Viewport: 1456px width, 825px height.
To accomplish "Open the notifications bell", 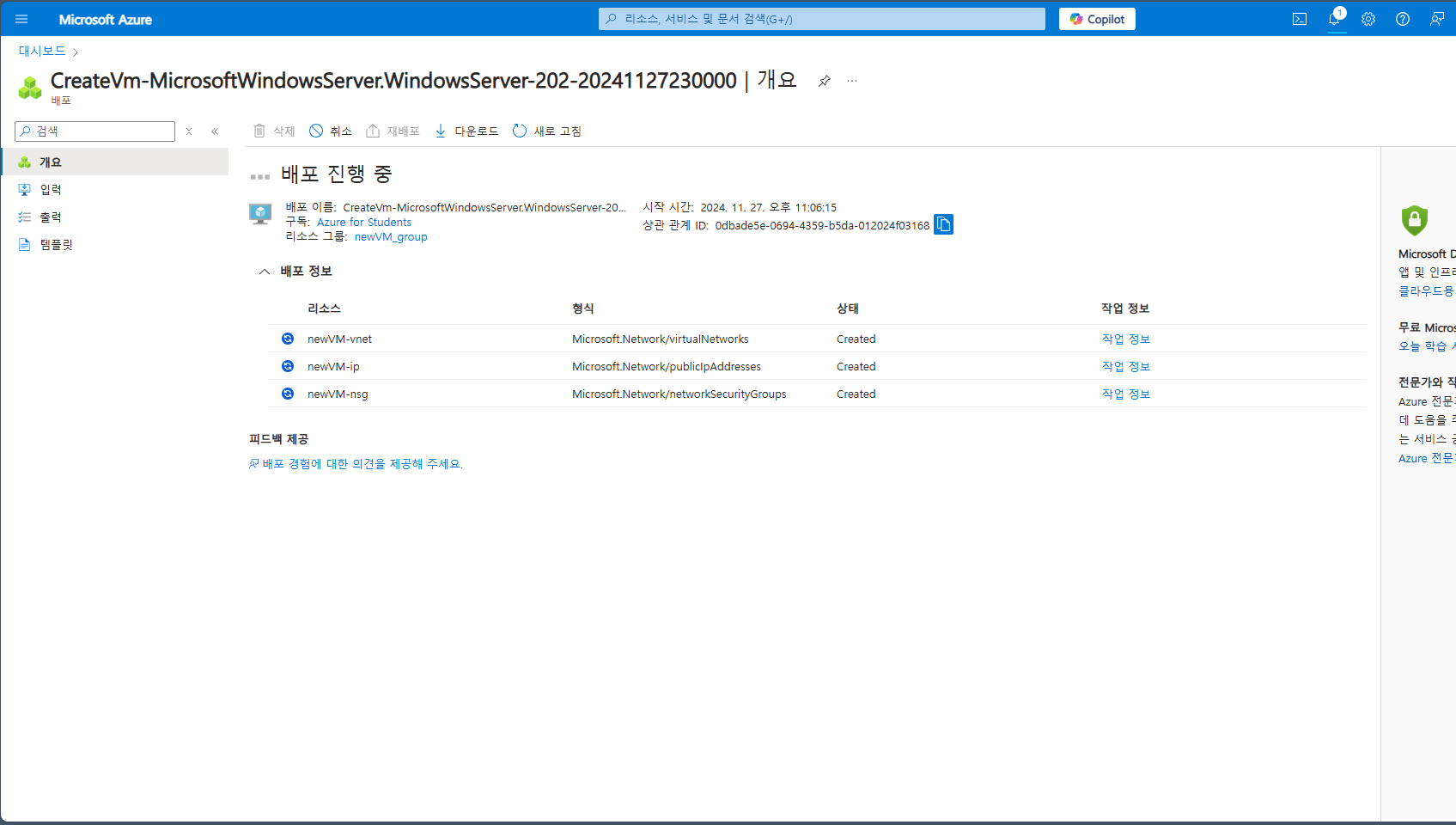I will 1335,19.
